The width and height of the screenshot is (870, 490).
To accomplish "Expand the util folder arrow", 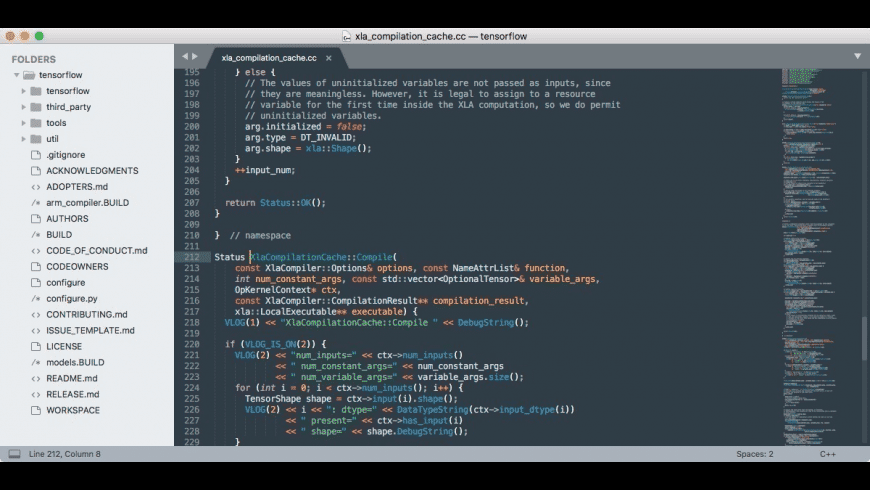I will 24,139.
